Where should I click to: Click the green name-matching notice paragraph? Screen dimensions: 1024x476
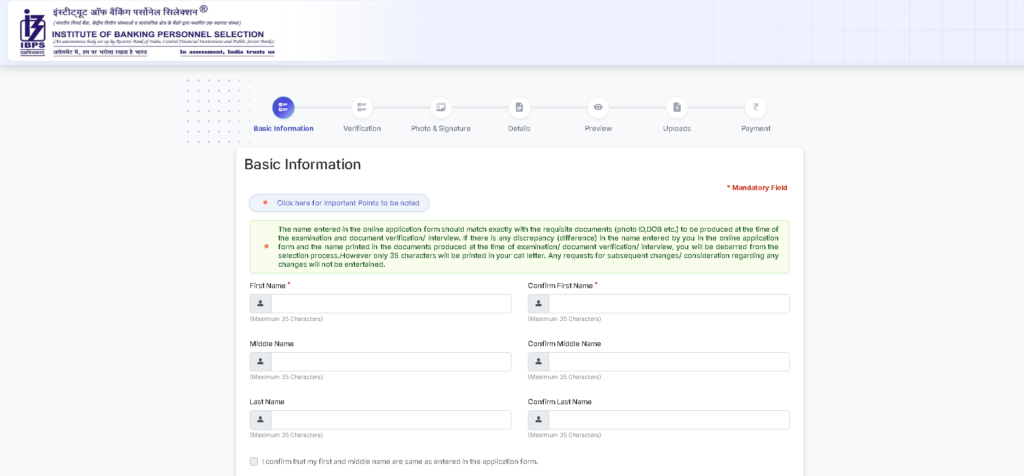[528, 247]
